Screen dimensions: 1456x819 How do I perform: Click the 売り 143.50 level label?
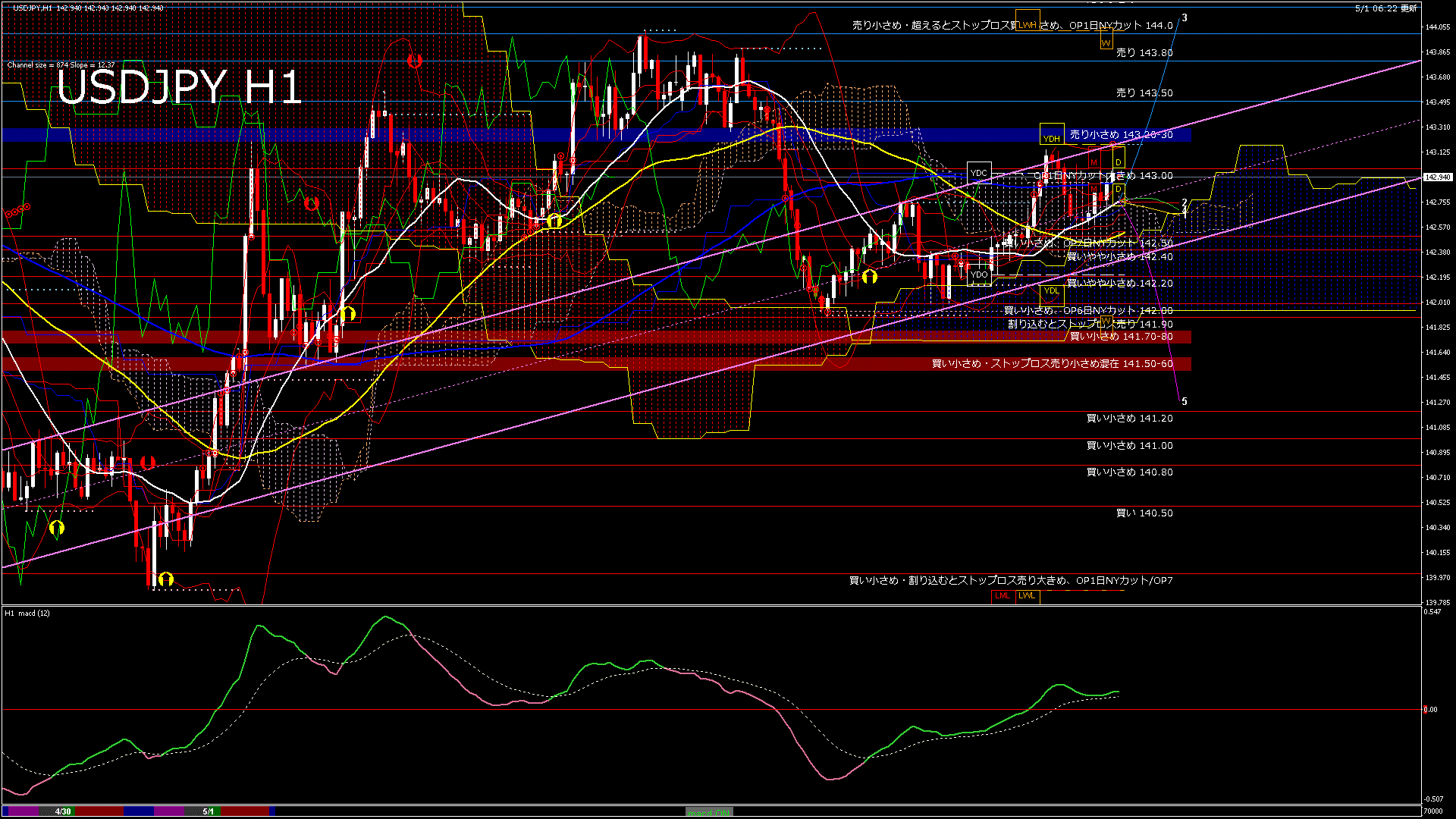tap(1144, 93)
